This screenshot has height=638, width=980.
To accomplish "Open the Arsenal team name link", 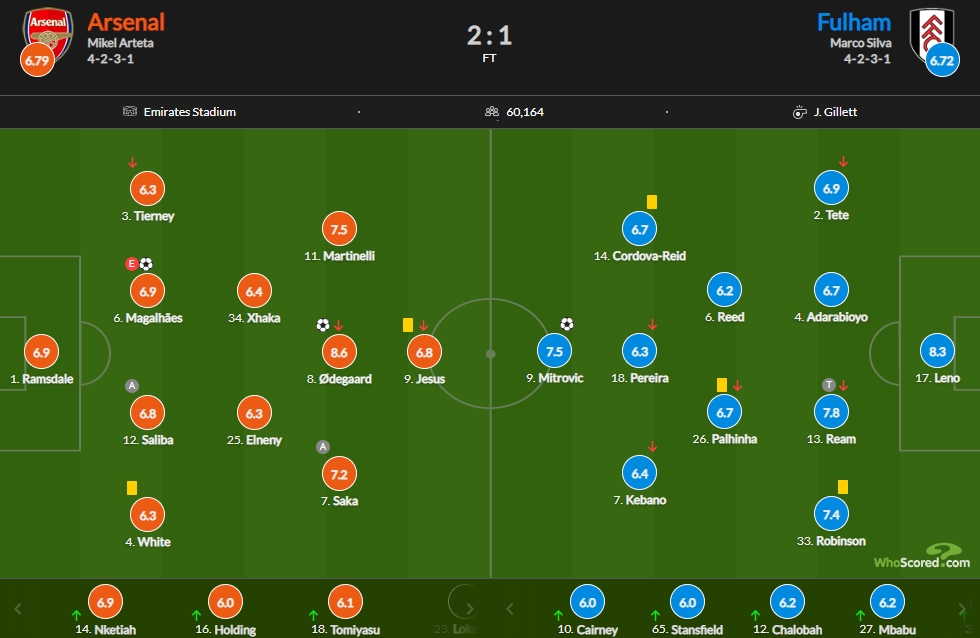I will [126, 22].
